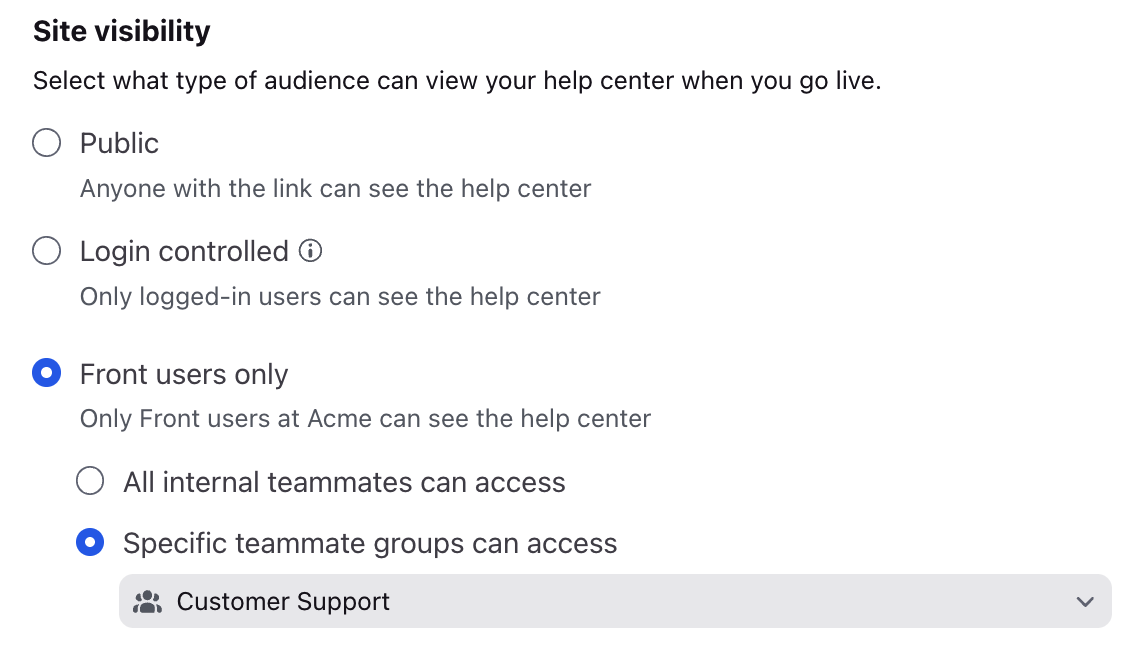Viewport: 1146px width, 648px height.
Task: Expand the Customer Support chevron arrow
Action: 1085,602
